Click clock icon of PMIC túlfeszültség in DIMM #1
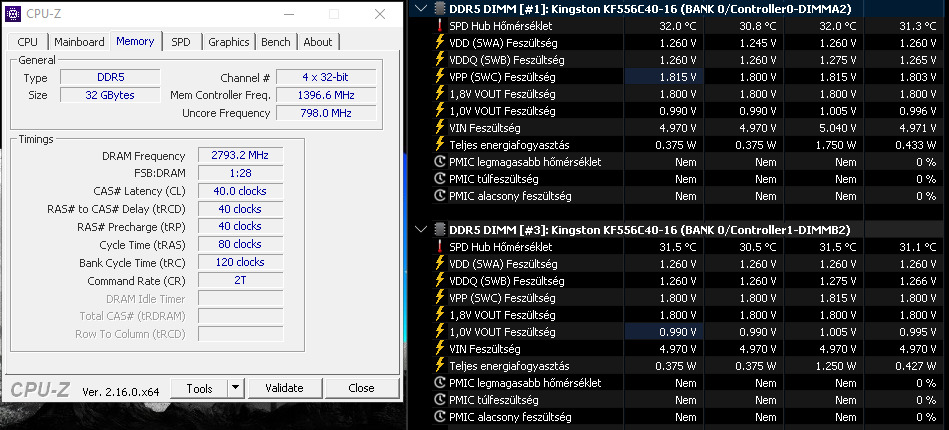This screenshot has width=949, height=430. [x=440, y=179]
